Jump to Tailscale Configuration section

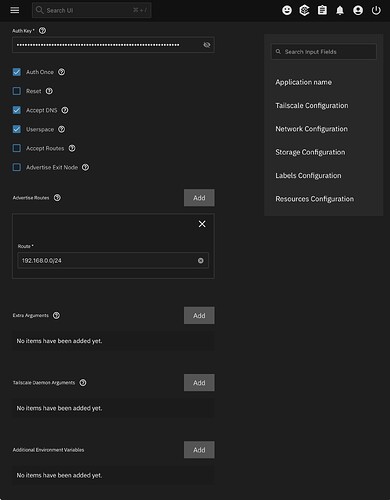(x=312, y=106)
